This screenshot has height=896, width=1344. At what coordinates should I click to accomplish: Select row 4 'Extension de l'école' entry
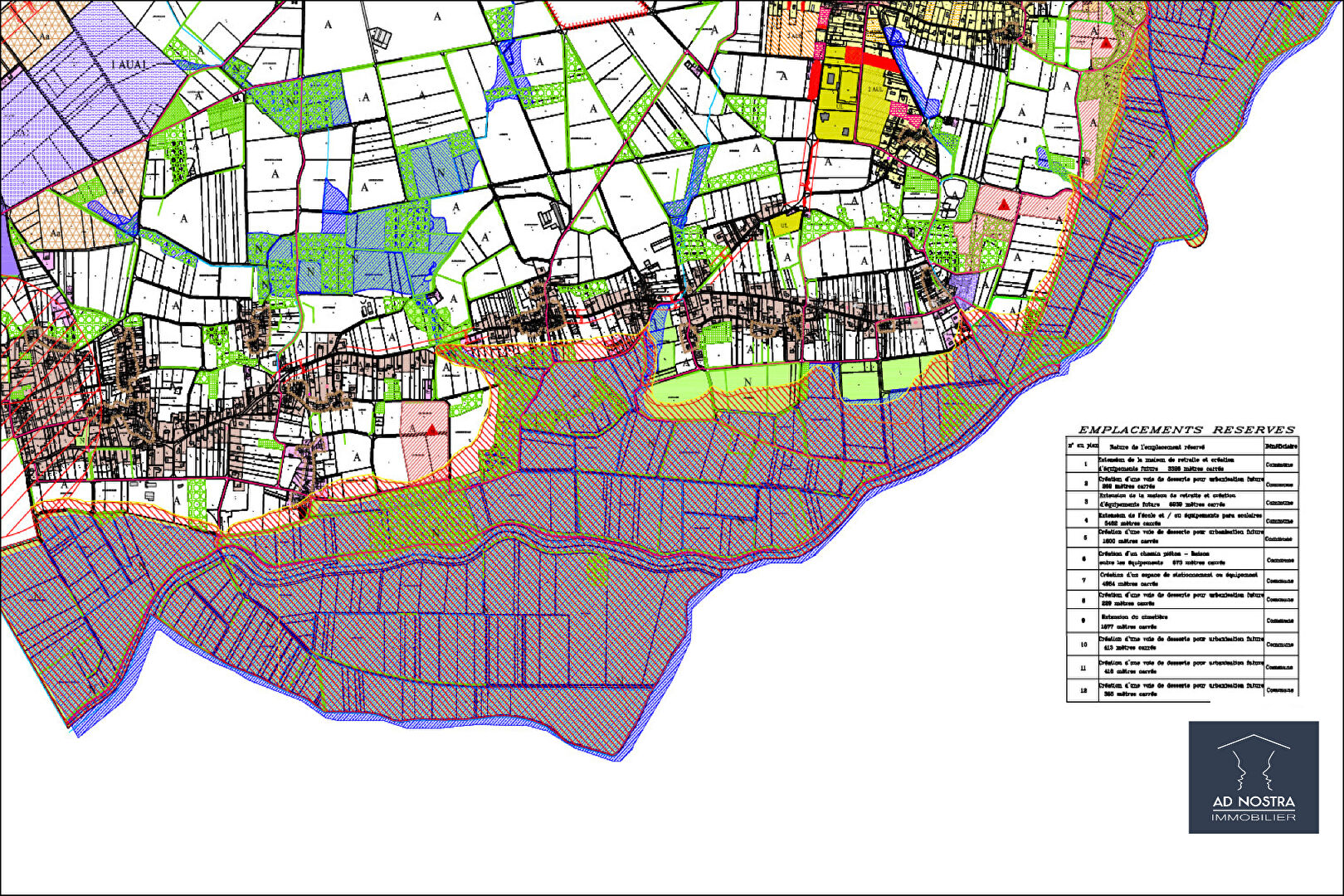coord(1178,519)
